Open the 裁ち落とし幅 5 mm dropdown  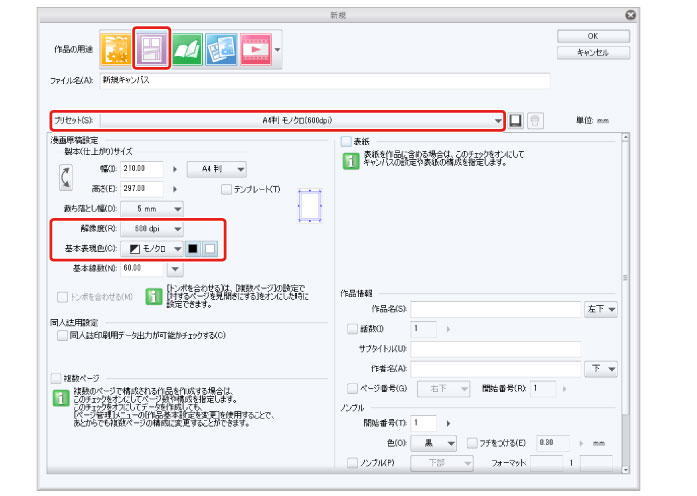point(152,208)
